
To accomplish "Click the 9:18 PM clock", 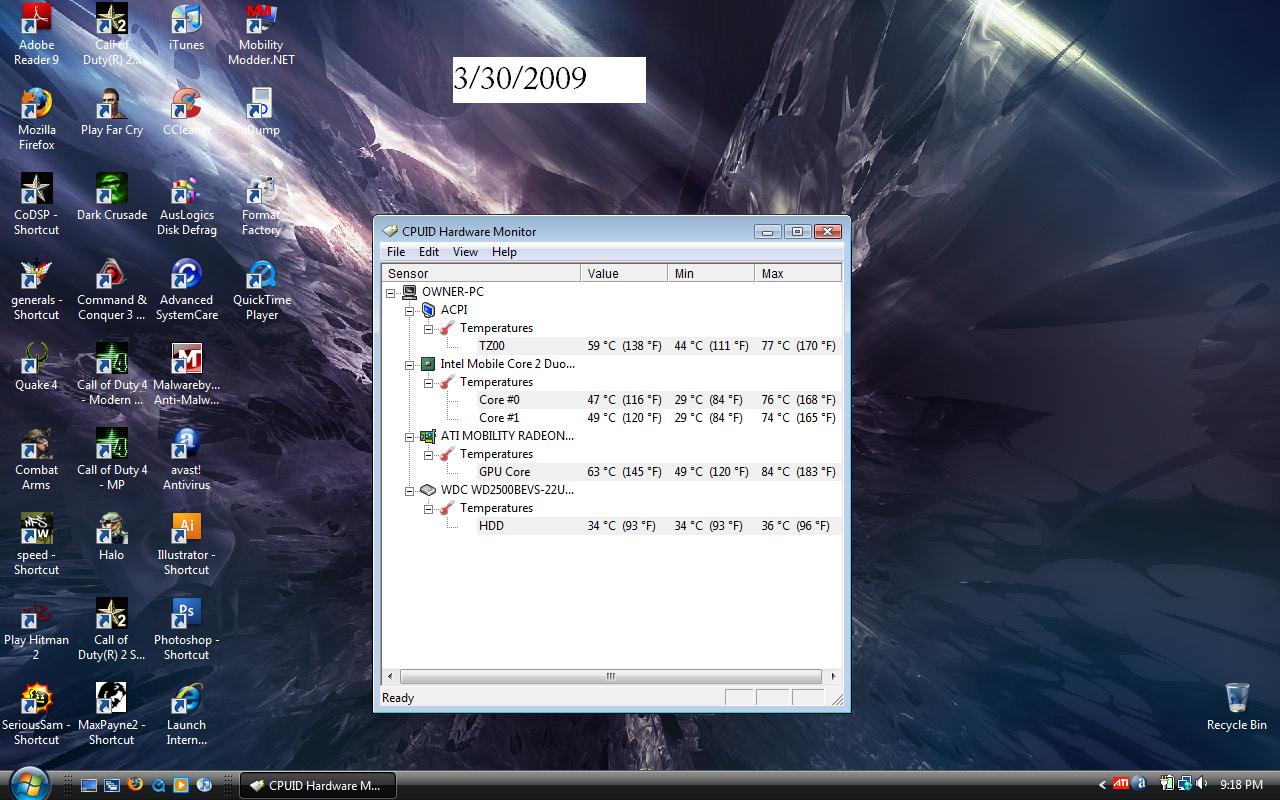I will (1241, 785).
